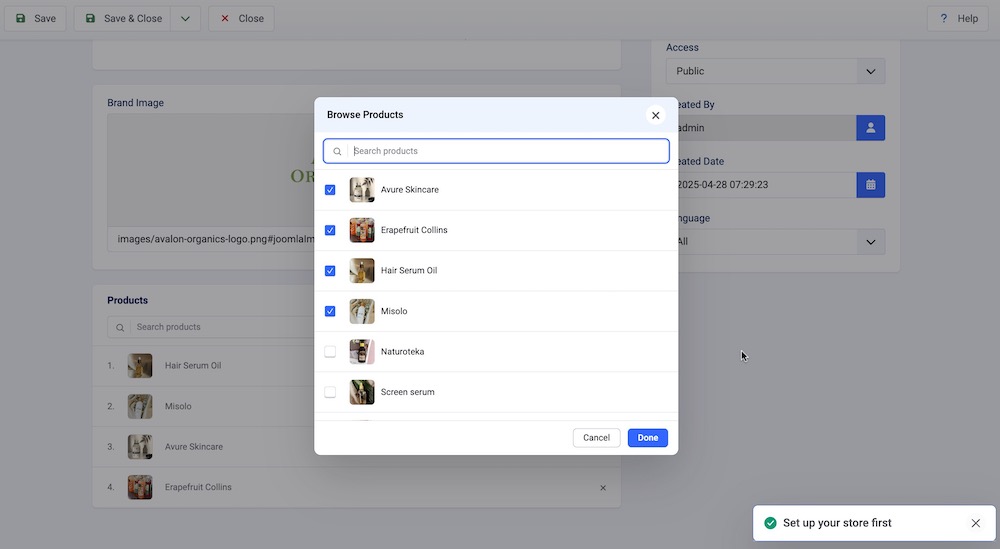Click the Naturoteka product image
The width and height of the screenshot is (1000, 549).
pyautogui.click(x=362, y=352)
